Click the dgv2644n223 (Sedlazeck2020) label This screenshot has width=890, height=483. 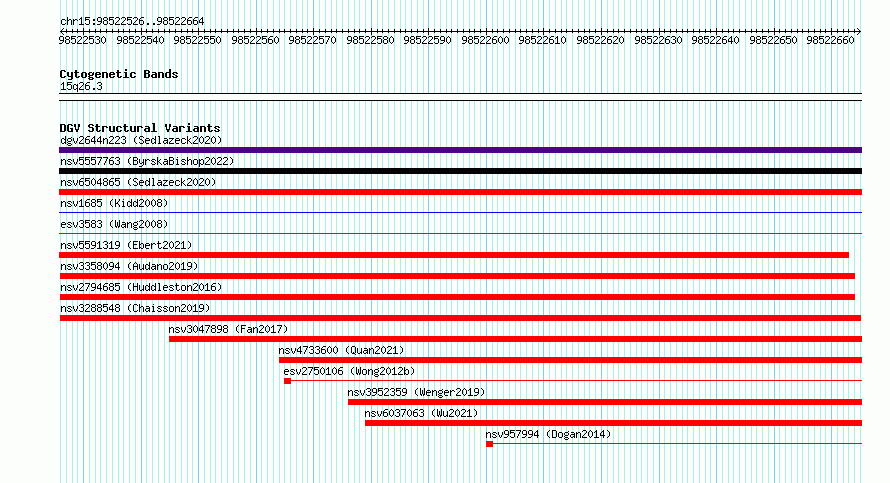141,140
